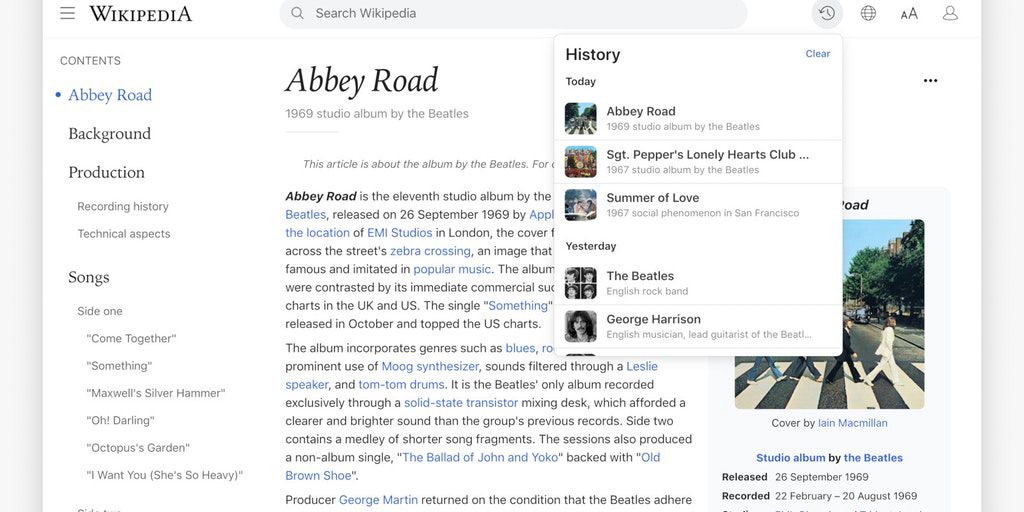Click The Beatles album thumbnail in history
Image resolution: width=1024 pixels, height=512 pixels.
[x=581, y=283]
